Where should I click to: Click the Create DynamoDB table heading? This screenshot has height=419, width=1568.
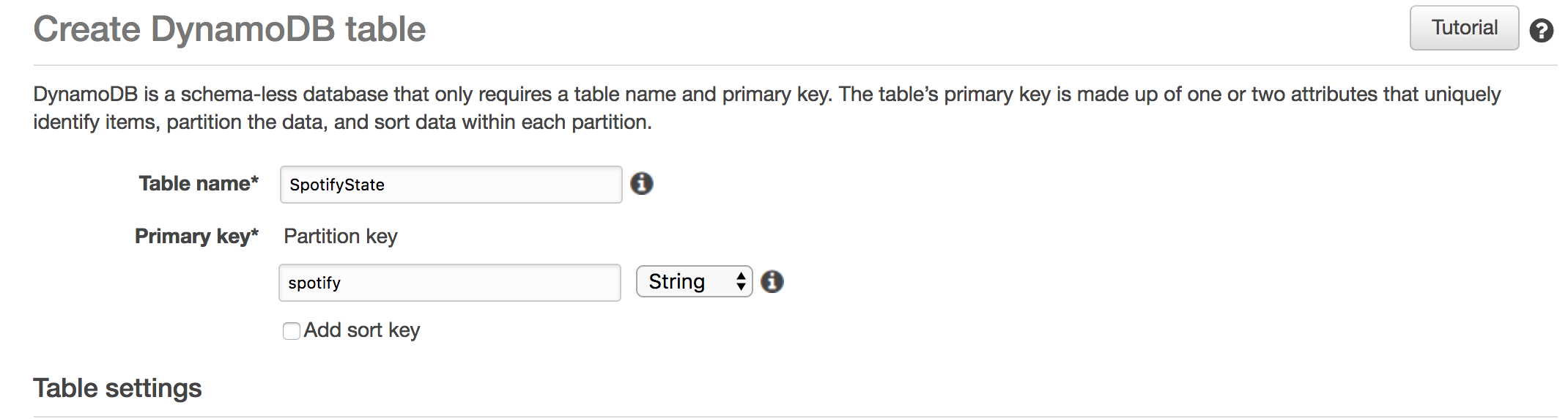click(229, 29)
